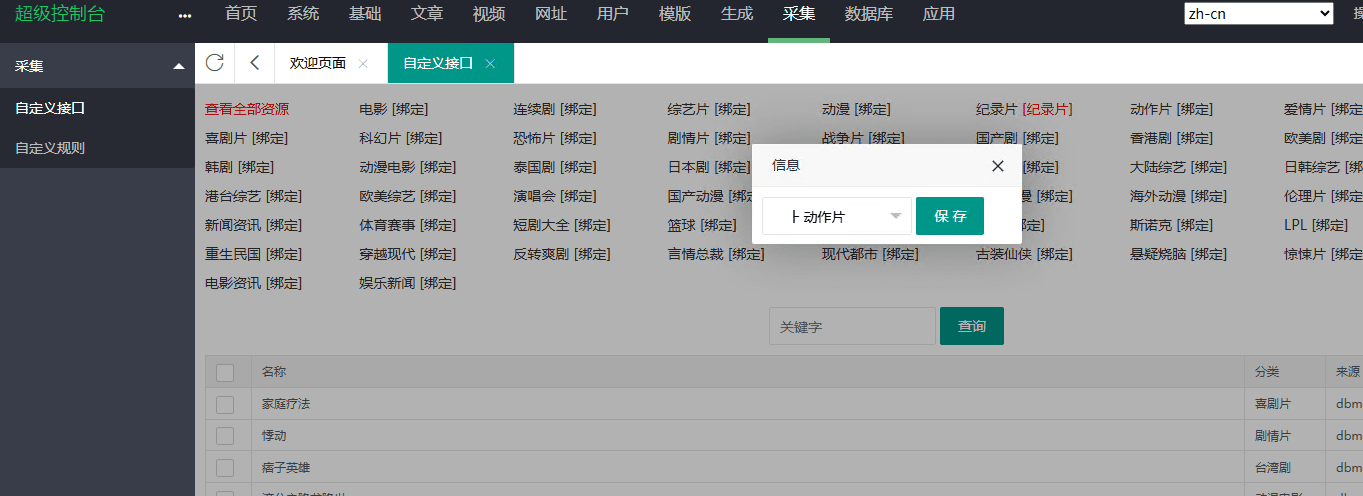Close the 信息 dialog with X

click(997, 166)
